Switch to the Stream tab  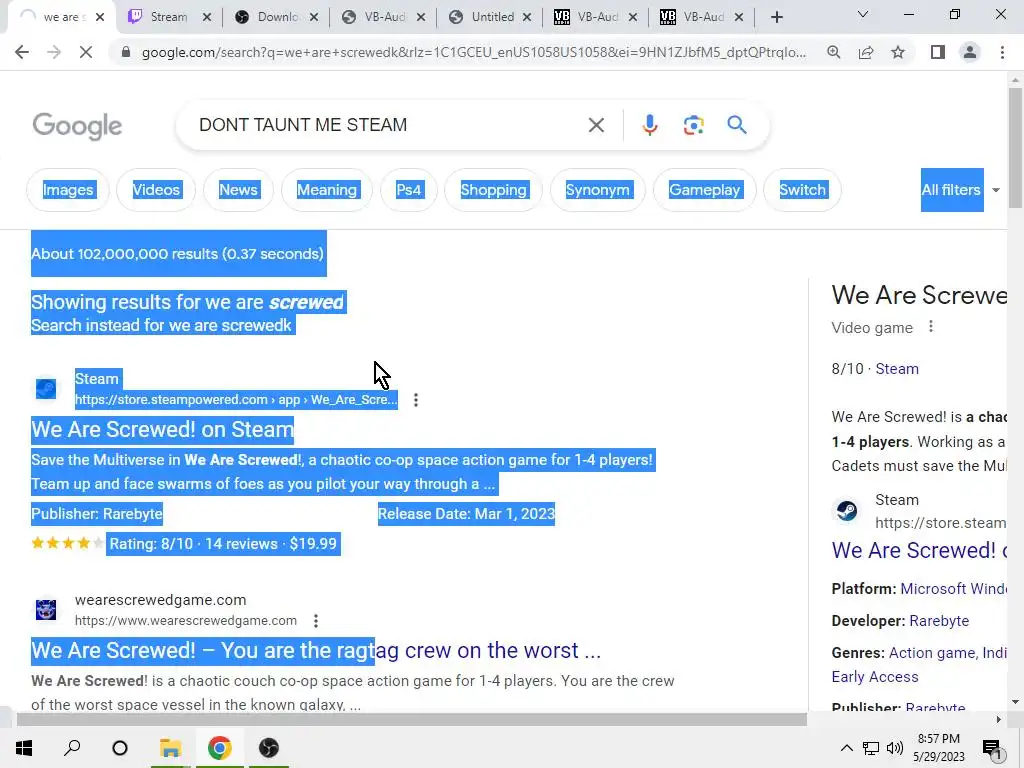[169, 17]
